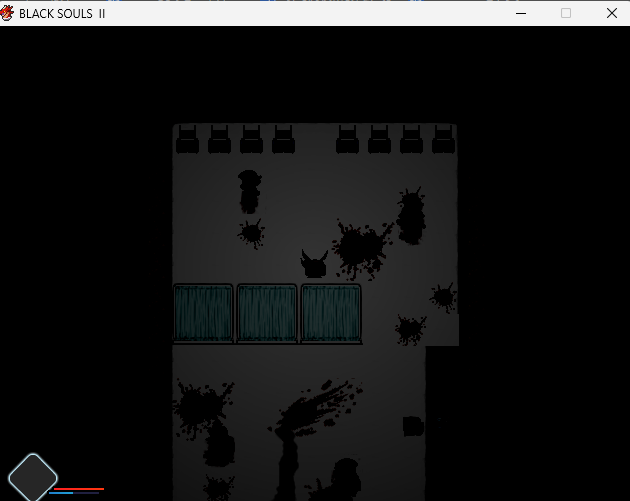Click the large blood splatter beside horned creature

(x=359, y=246)
